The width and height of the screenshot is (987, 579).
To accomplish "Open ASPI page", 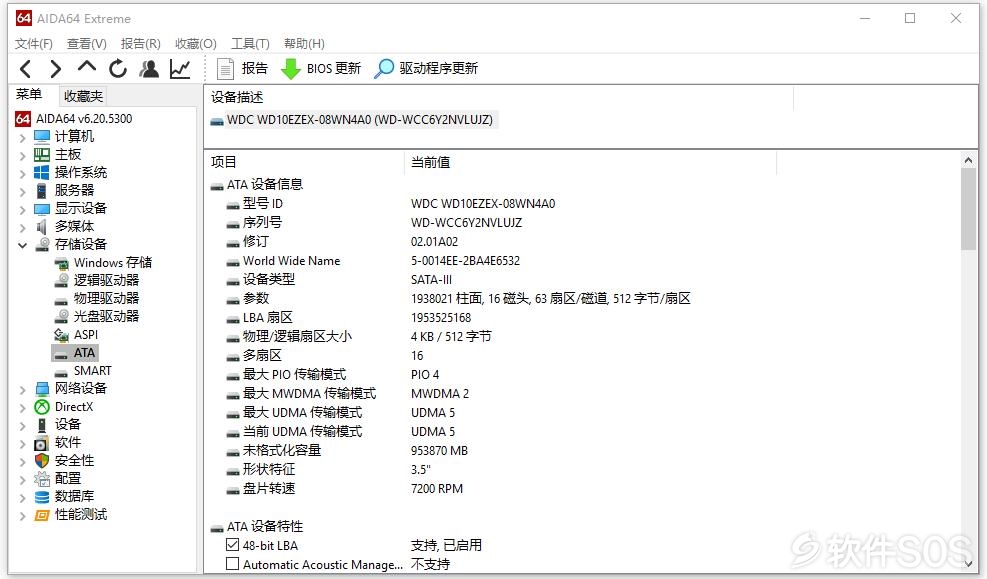I will pyautogui.click(x=86, y=334).
